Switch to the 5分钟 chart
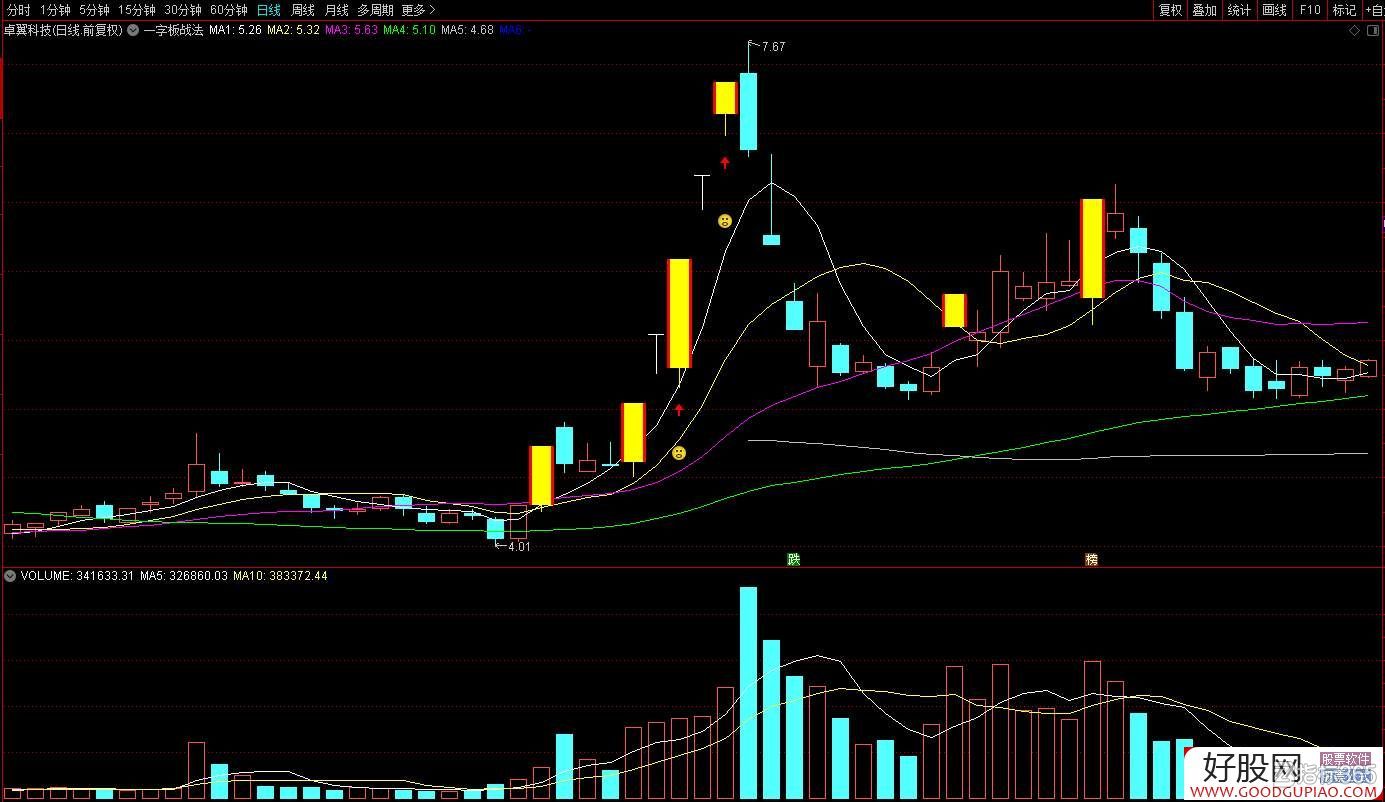This screenshot has width=1385, height=802. coord(94,10)
